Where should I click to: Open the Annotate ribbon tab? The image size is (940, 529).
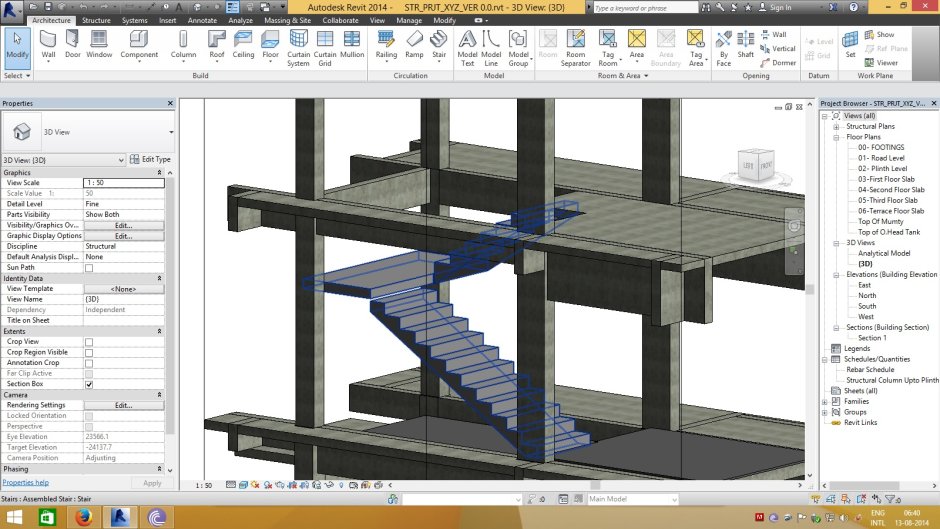202,20
